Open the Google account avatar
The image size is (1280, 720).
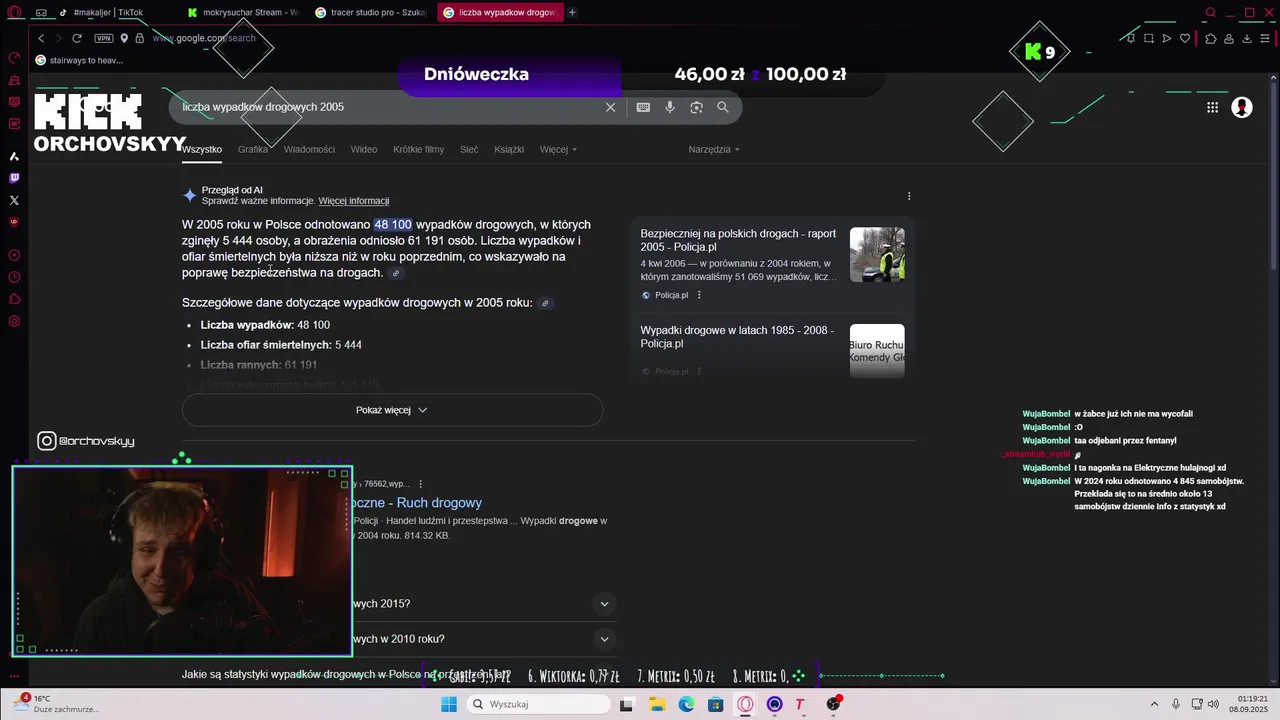point(1242,107)
